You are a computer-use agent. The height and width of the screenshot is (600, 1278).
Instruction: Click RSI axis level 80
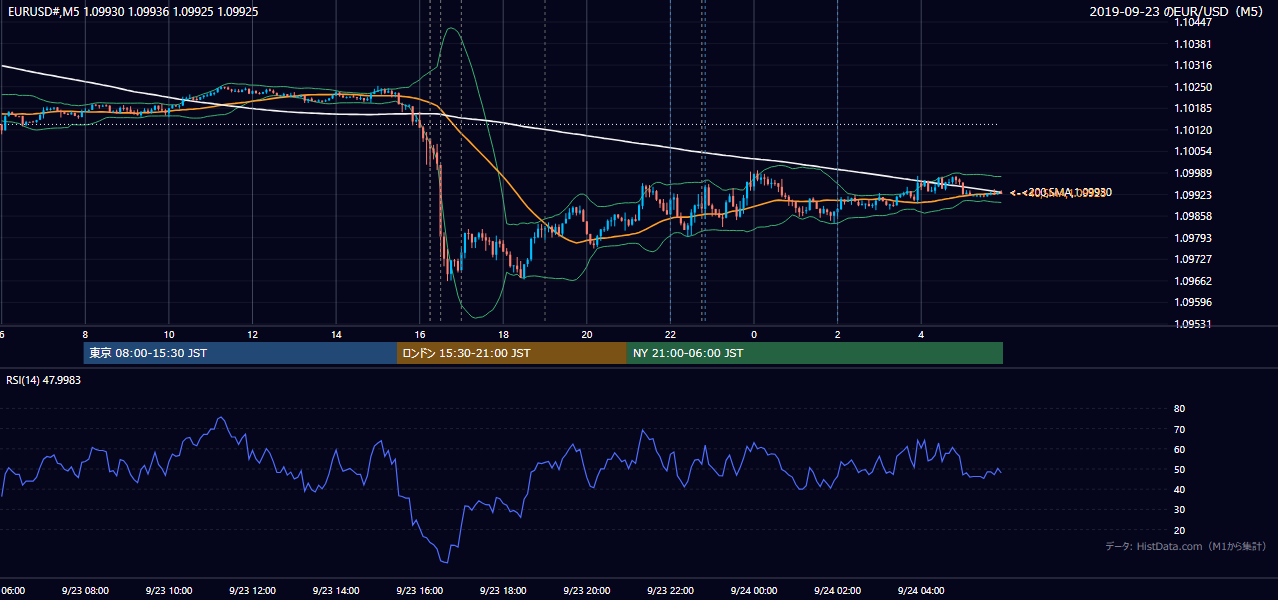pos(1179,409)
